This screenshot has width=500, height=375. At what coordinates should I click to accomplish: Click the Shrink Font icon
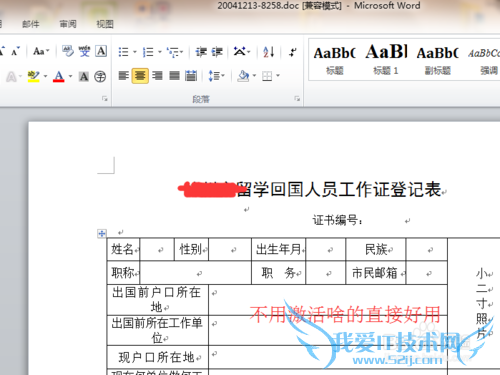15,52
